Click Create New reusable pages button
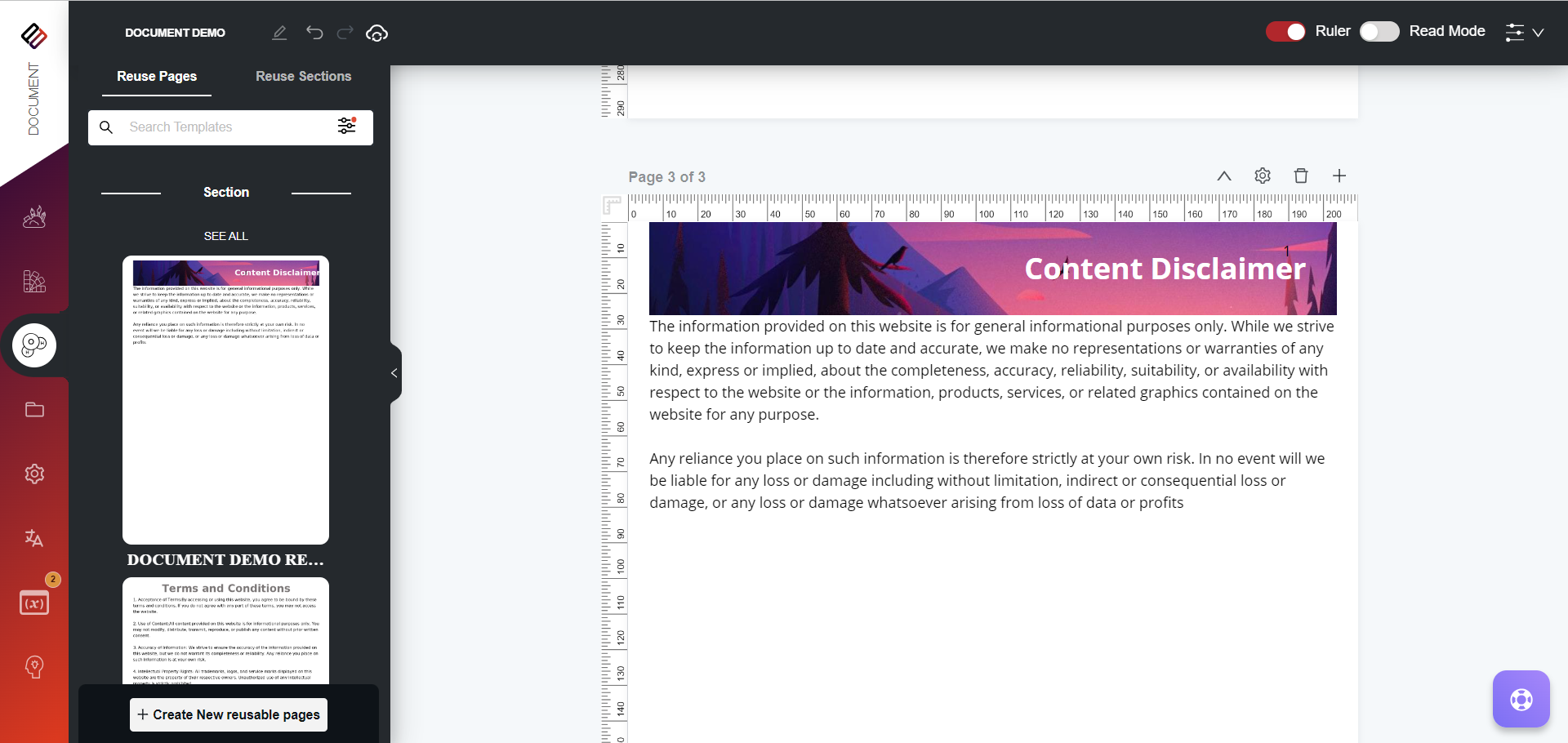Screen dimensions: 1568x743 pos(229,714)
